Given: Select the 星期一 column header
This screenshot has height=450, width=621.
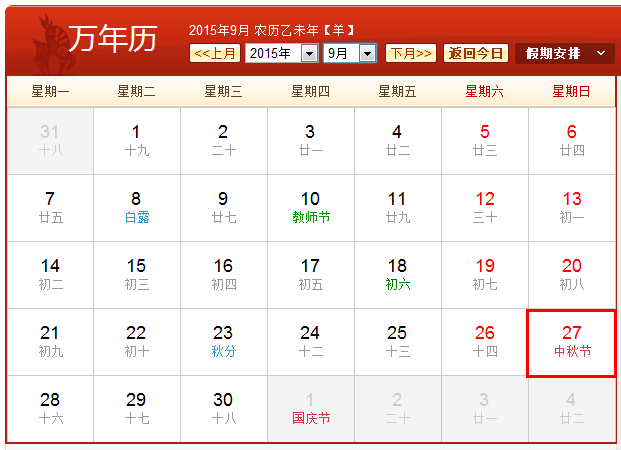Looking at the screenshot, I should click(50, 92).
